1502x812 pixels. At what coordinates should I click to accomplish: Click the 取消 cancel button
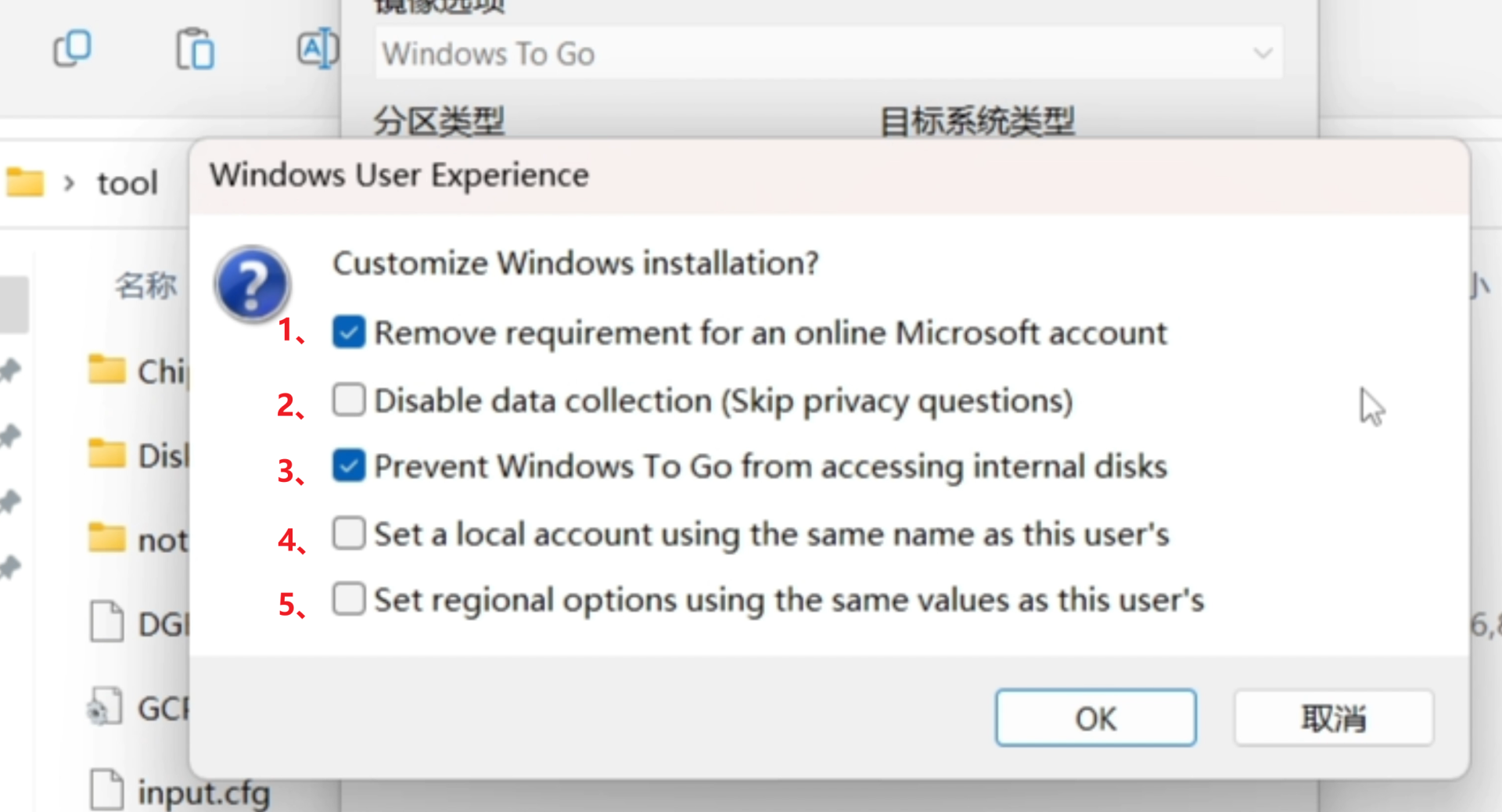(x=1334, y=717)
